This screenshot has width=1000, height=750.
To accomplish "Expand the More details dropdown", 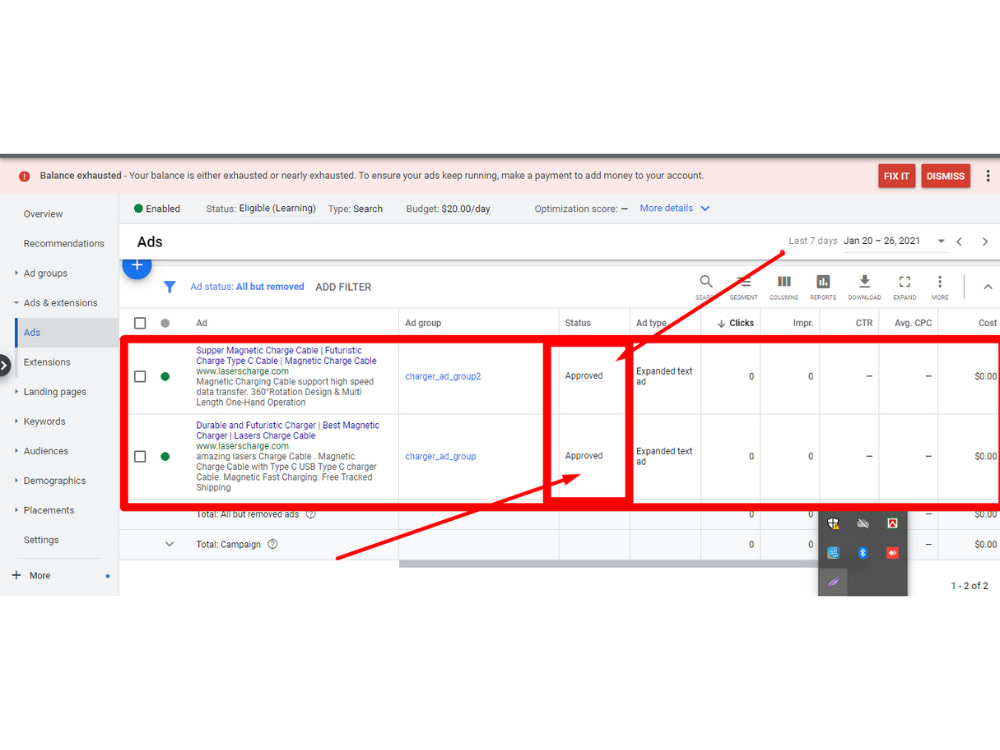I will (x=675, y=209).
